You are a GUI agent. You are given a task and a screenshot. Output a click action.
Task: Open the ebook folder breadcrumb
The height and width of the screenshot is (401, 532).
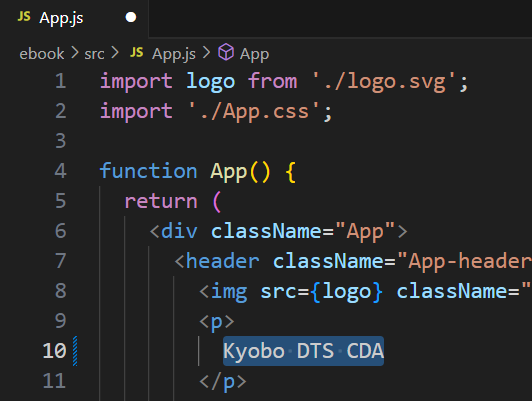[41, 54]
